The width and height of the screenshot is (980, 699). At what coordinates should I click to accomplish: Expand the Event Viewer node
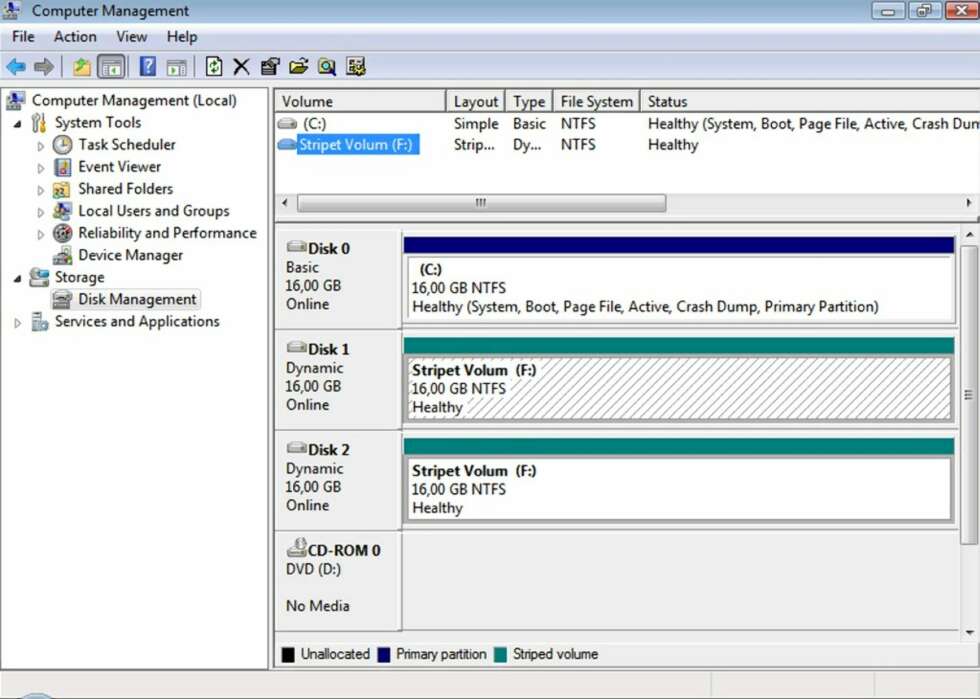point(41,168)
